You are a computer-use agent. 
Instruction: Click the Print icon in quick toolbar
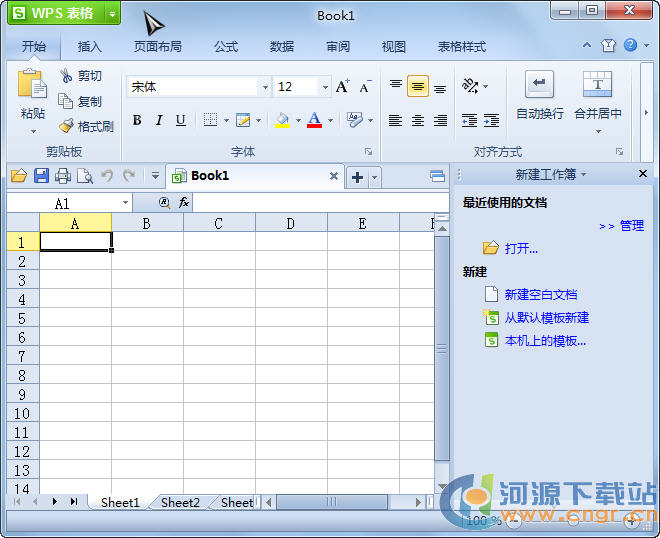pos(63,176)
